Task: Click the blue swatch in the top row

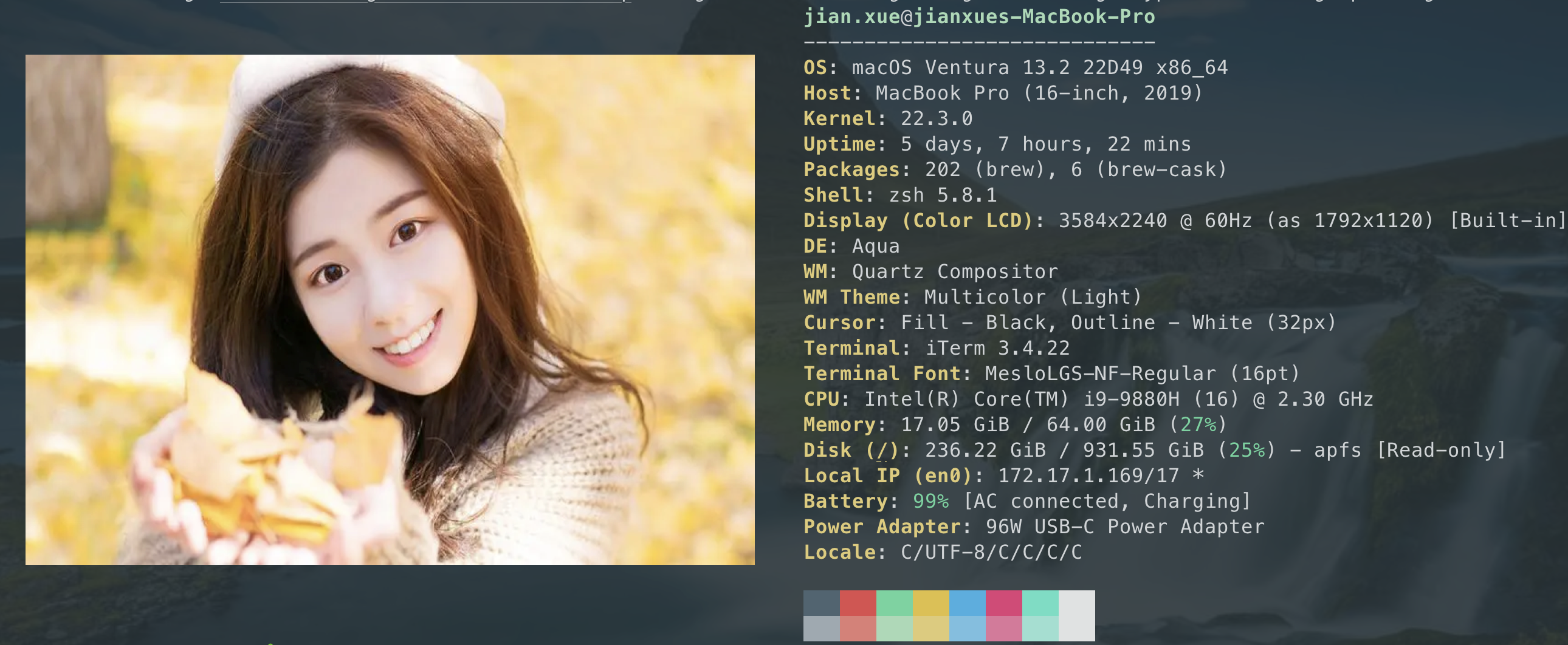Action: pyautogui.click(x=968, y=603)
